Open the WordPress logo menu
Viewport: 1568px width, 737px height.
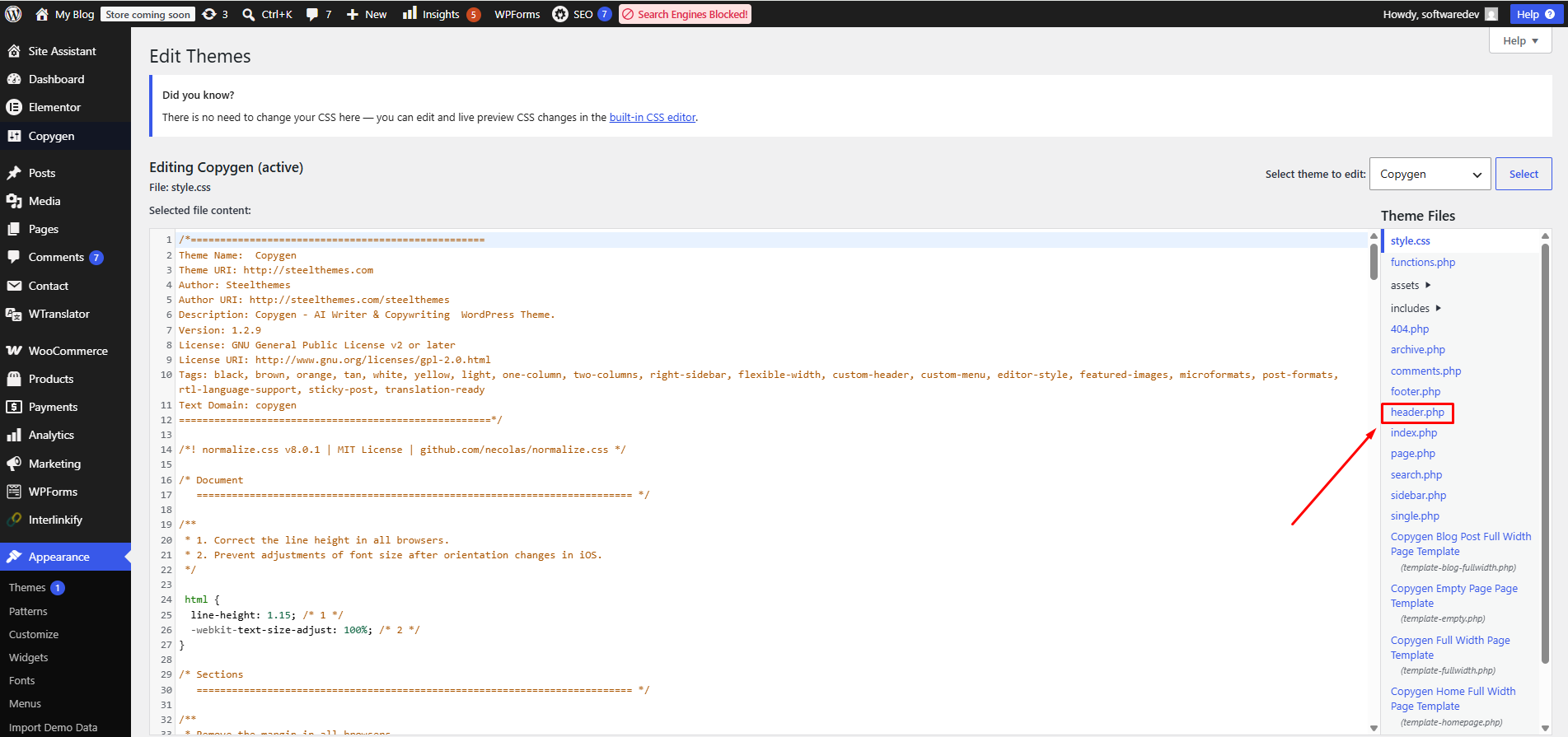point(13,14)
